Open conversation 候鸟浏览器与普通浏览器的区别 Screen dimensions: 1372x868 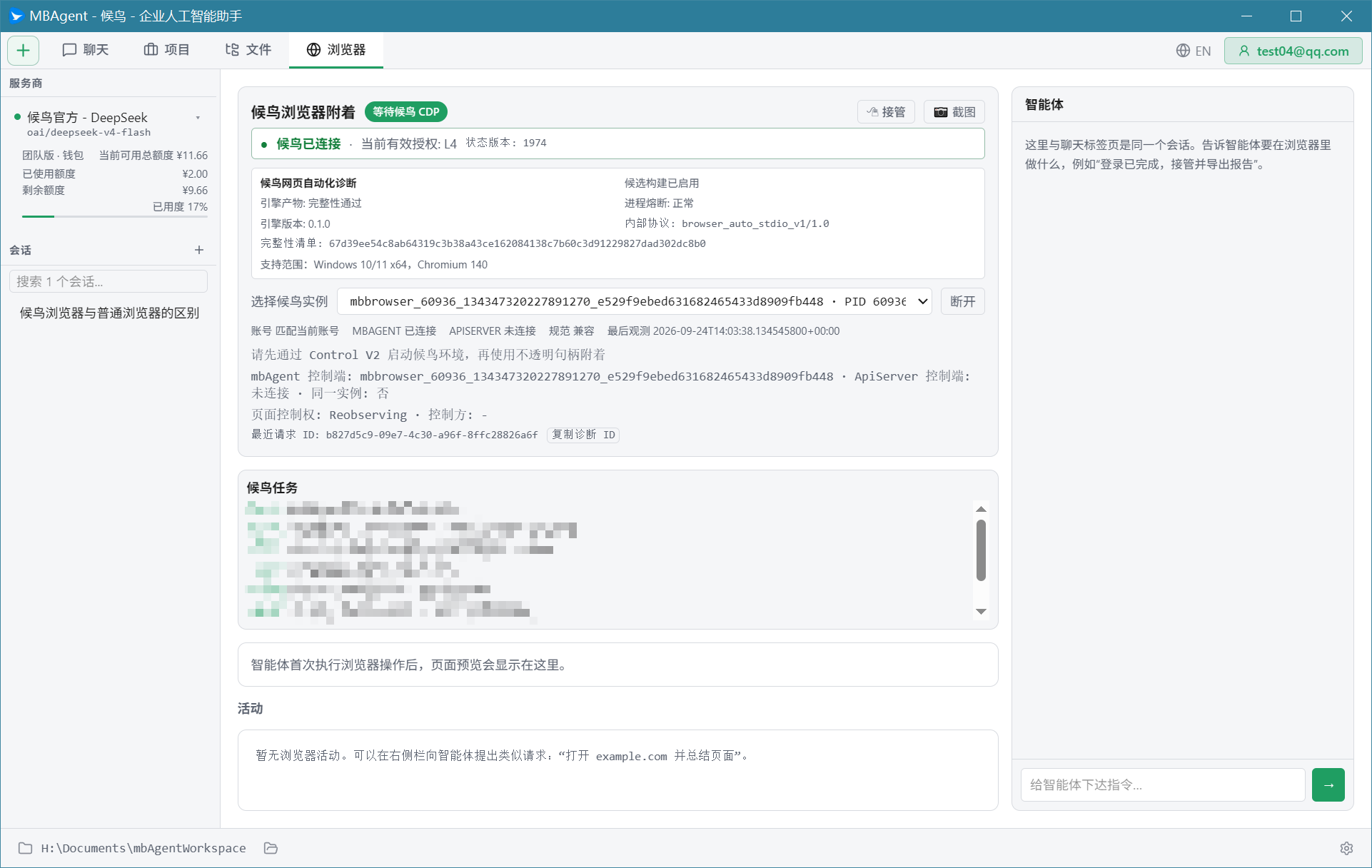click(x=109, y=313)
